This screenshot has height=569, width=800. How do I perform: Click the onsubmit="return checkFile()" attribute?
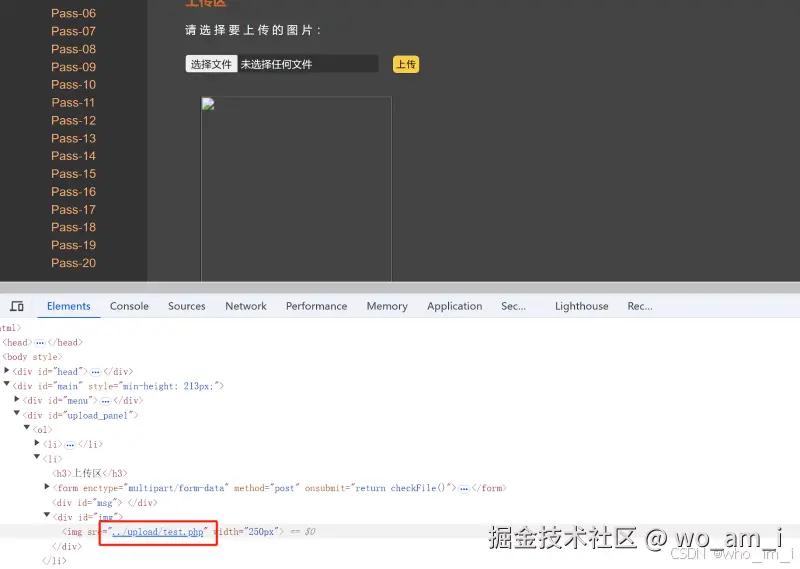click(x=380, y=488)
